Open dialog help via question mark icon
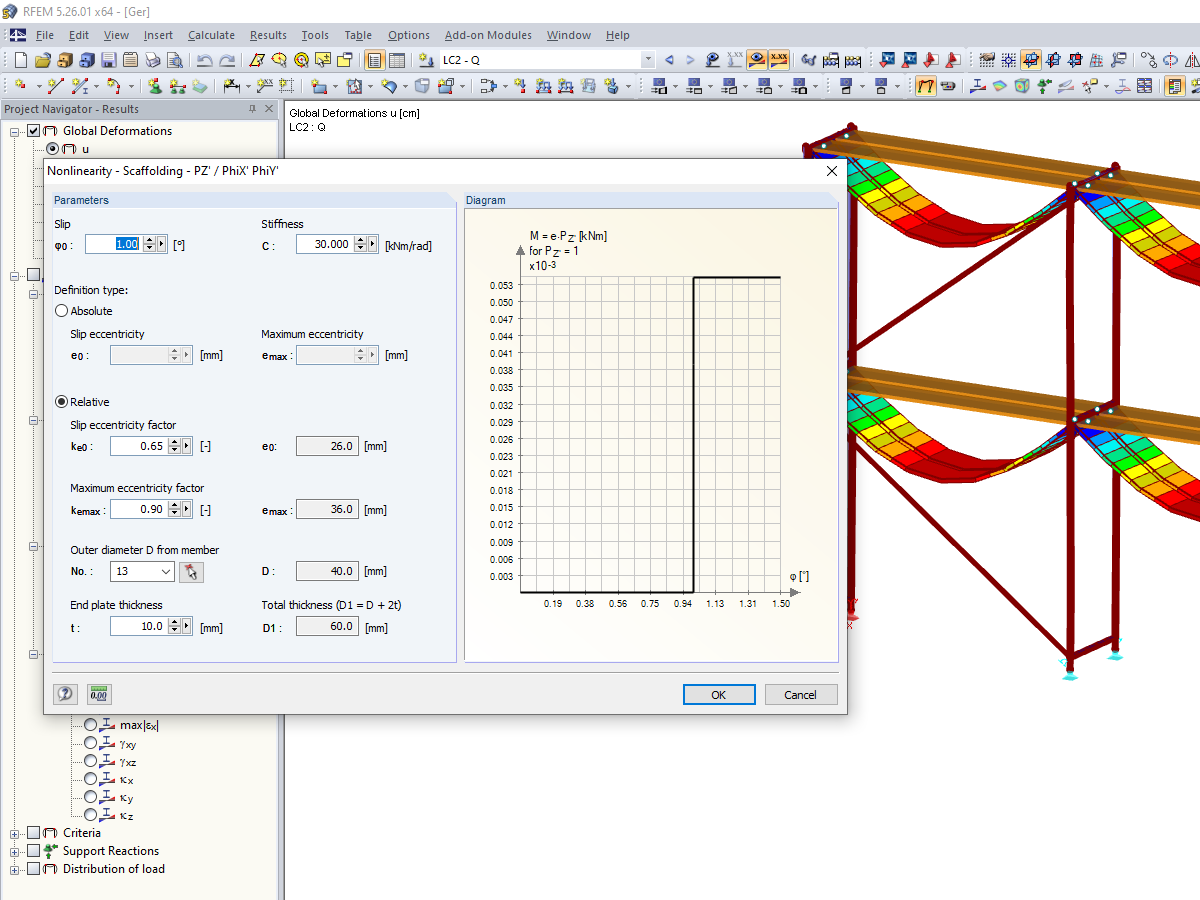 [65, 693]
